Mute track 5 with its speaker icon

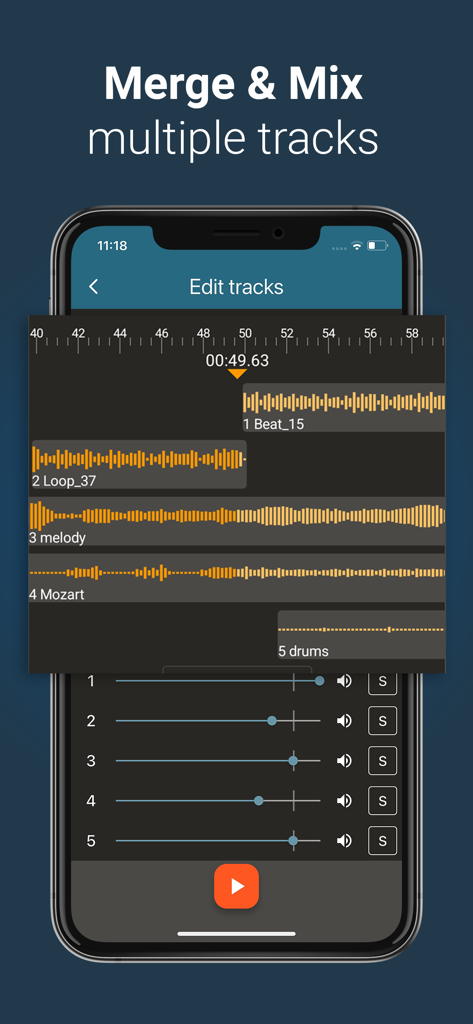pyautogui.click(x=344, y=840)
